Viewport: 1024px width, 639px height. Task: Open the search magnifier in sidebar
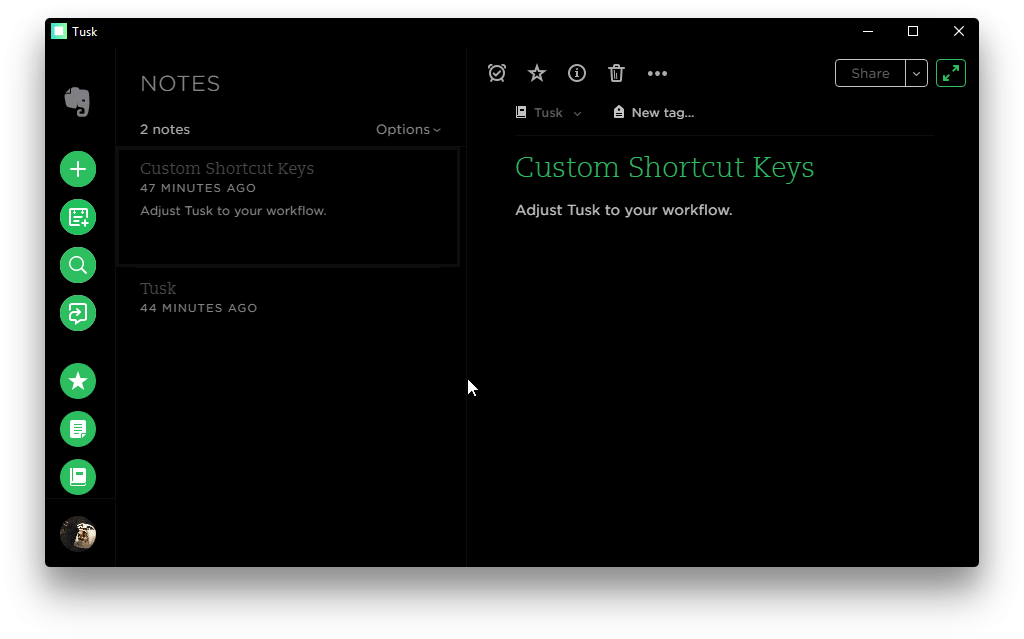(78, 265)
